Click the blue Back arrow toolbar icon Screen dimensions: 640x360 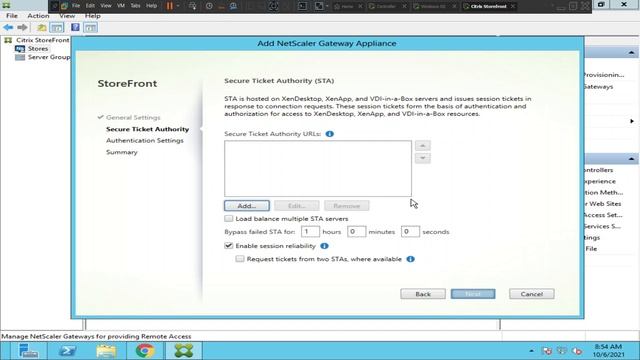coord(8,27)
